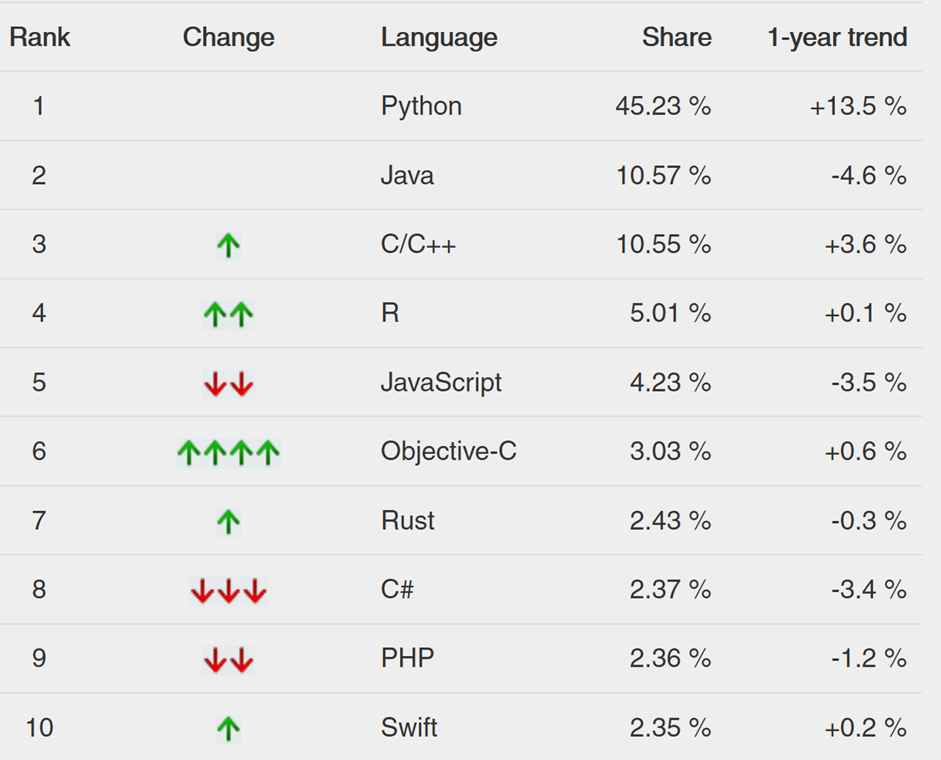
Task: Click the double green arrows beside R
Action: point(229,314)
